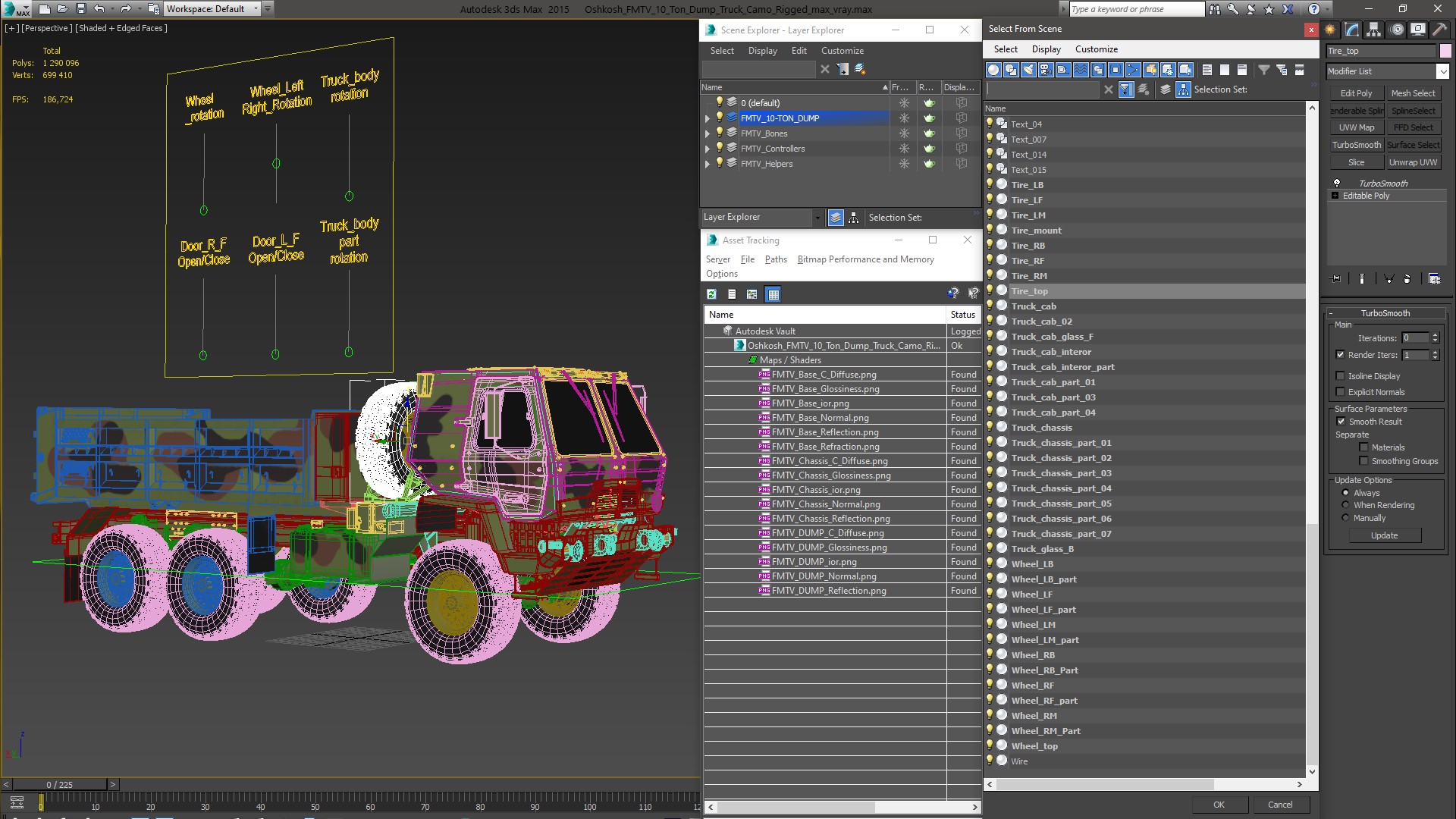Click the New Scene icon in quick access toolbar
This screenshot has width=1456, height=819.
click(x=45, y=9)
